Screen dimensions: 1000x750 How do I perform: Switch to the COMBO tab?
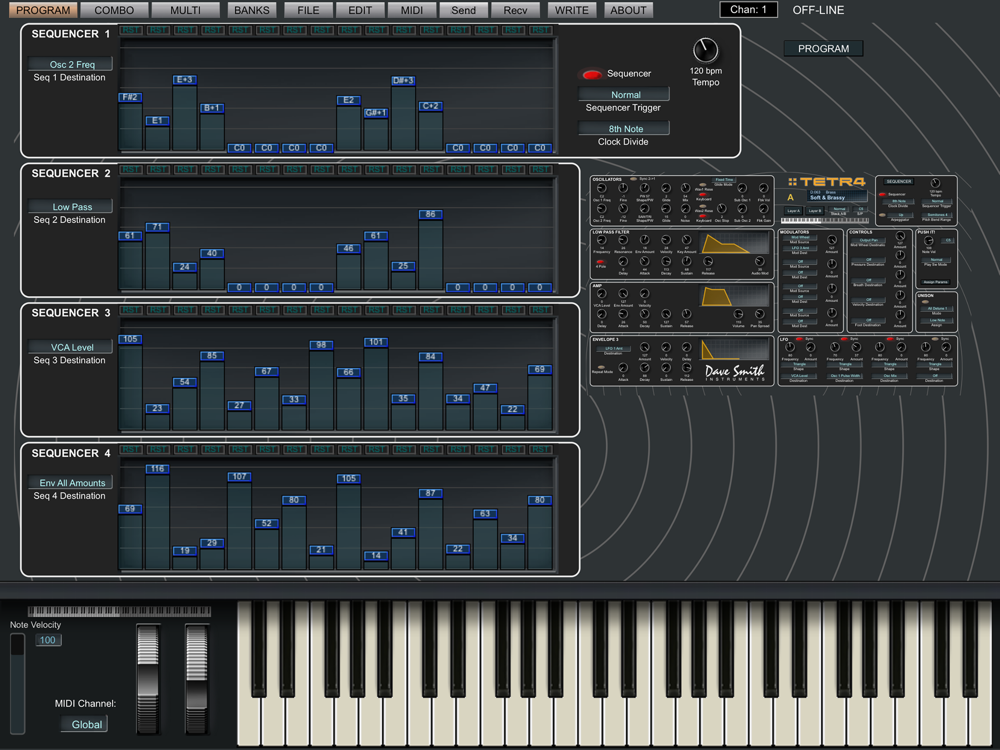tap(114, 10)
